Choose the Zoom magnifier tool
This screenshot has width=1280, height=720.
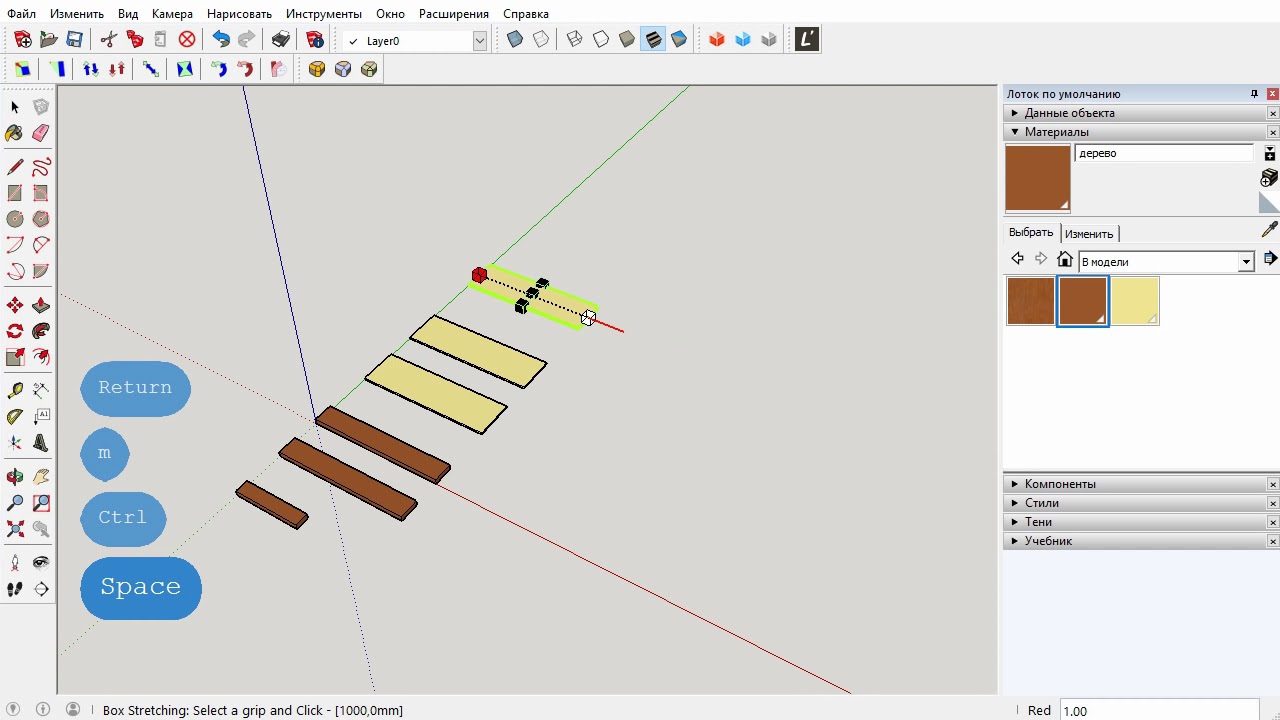15,503
